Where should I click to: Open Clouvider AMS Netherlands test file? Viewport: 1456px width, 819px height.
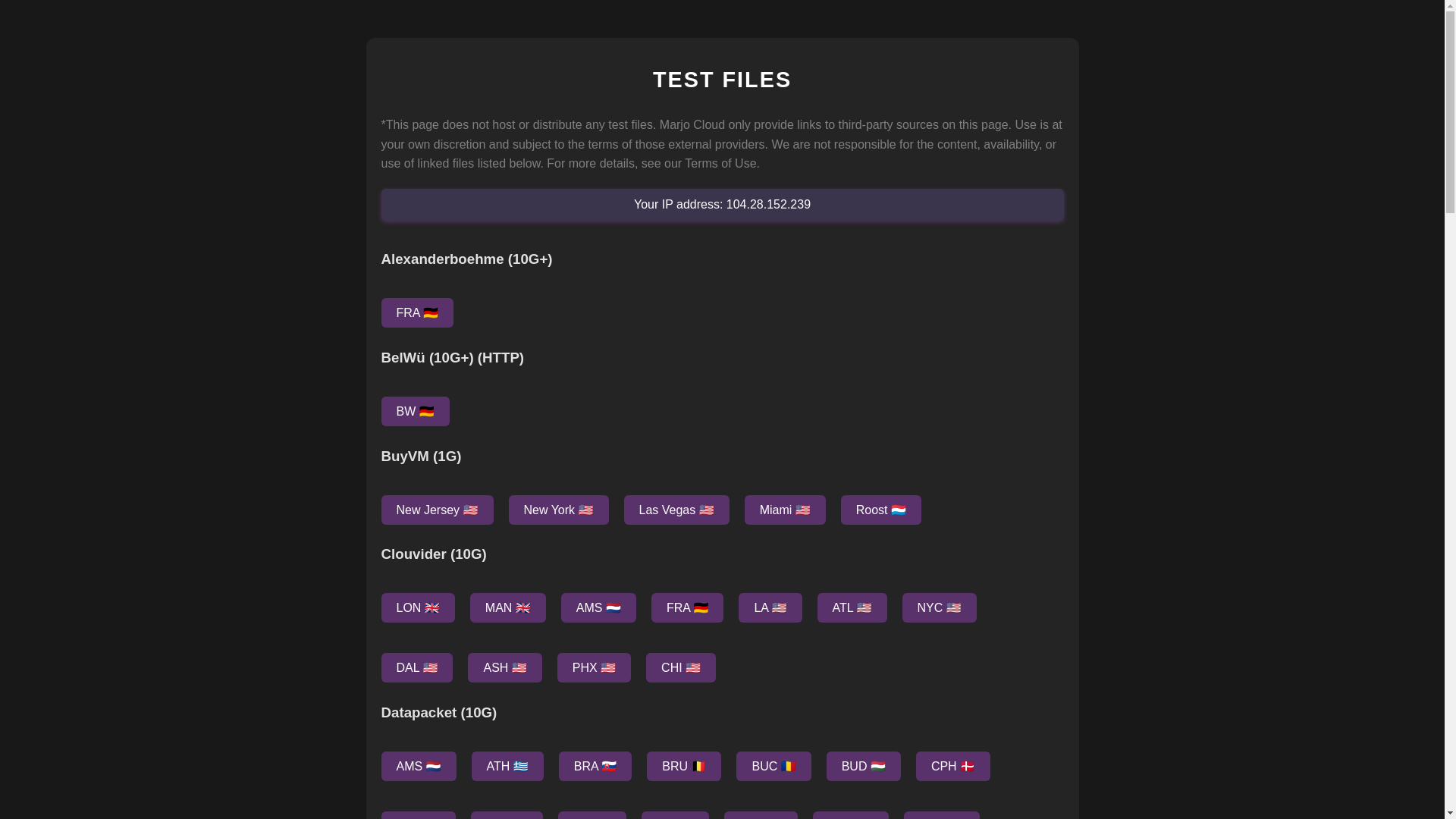tap(598, 607)
